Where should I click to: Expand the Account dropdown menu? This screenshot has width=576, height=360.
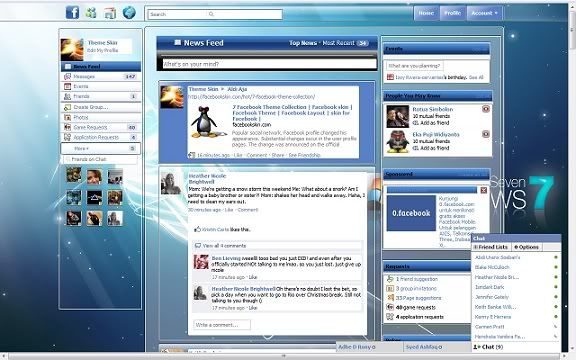click(485, 13)
